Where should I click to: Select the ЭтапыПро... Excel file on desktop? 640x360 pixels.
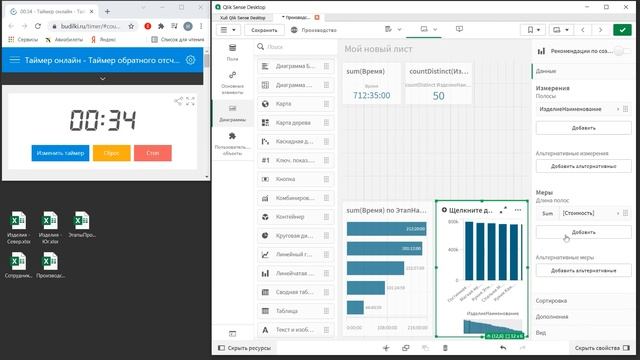point(82,224)
